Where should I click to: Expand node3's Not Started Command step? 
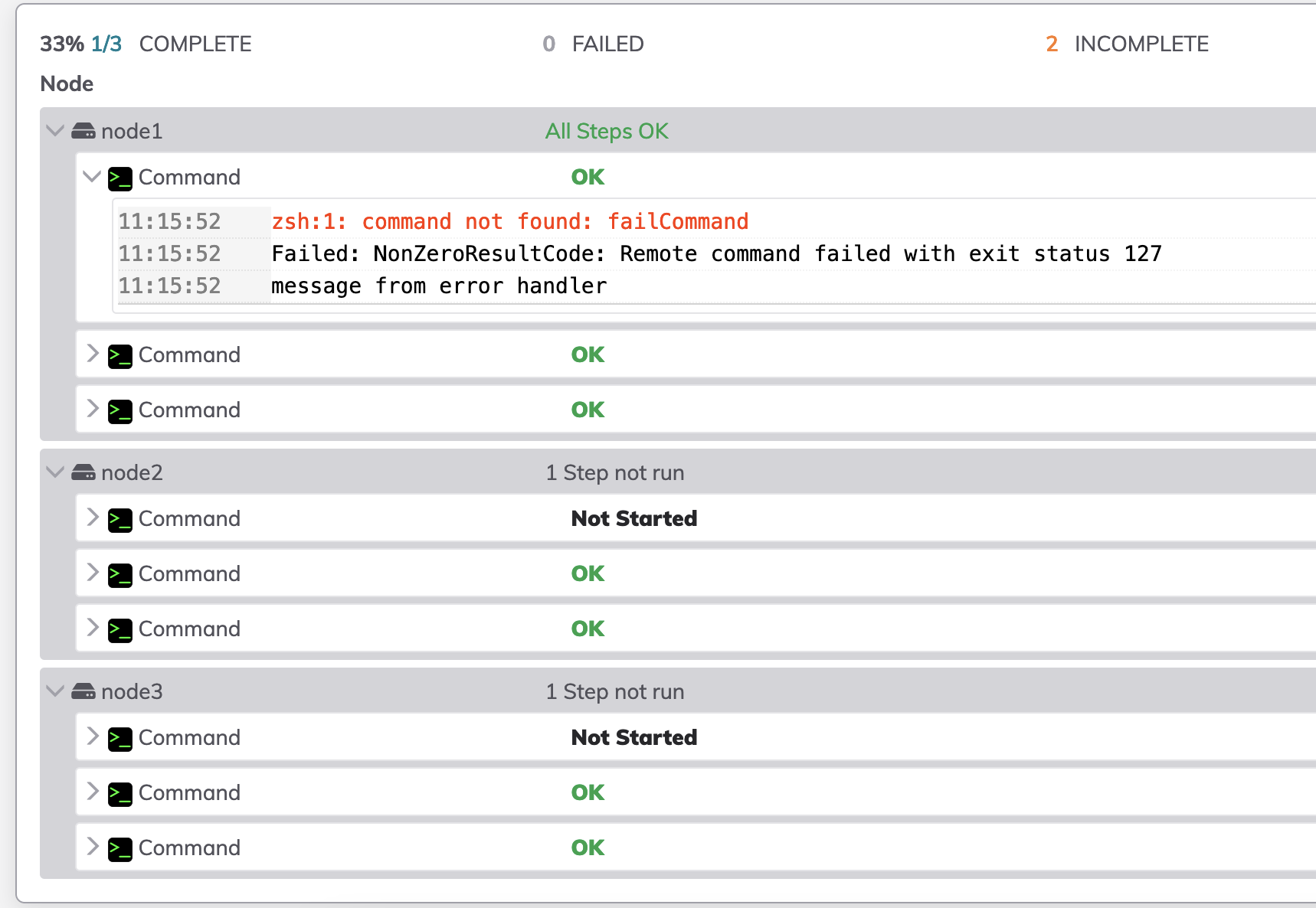coord(93,737)
